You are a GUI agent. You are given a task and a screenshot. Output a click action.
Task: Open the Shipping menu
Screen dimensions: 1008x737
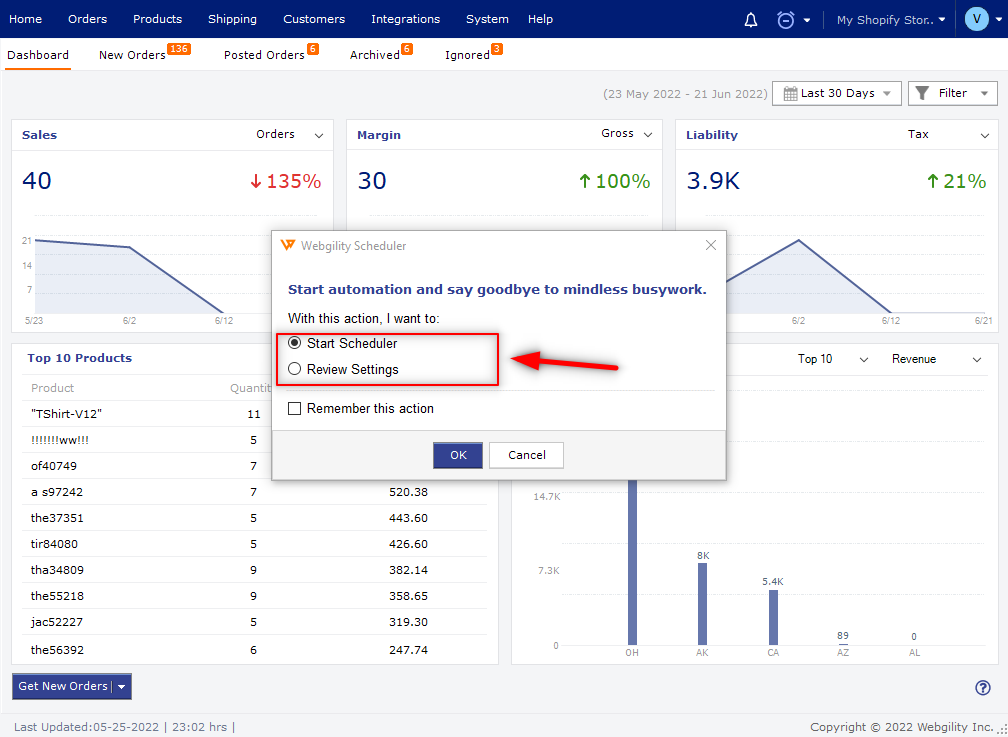232,19
